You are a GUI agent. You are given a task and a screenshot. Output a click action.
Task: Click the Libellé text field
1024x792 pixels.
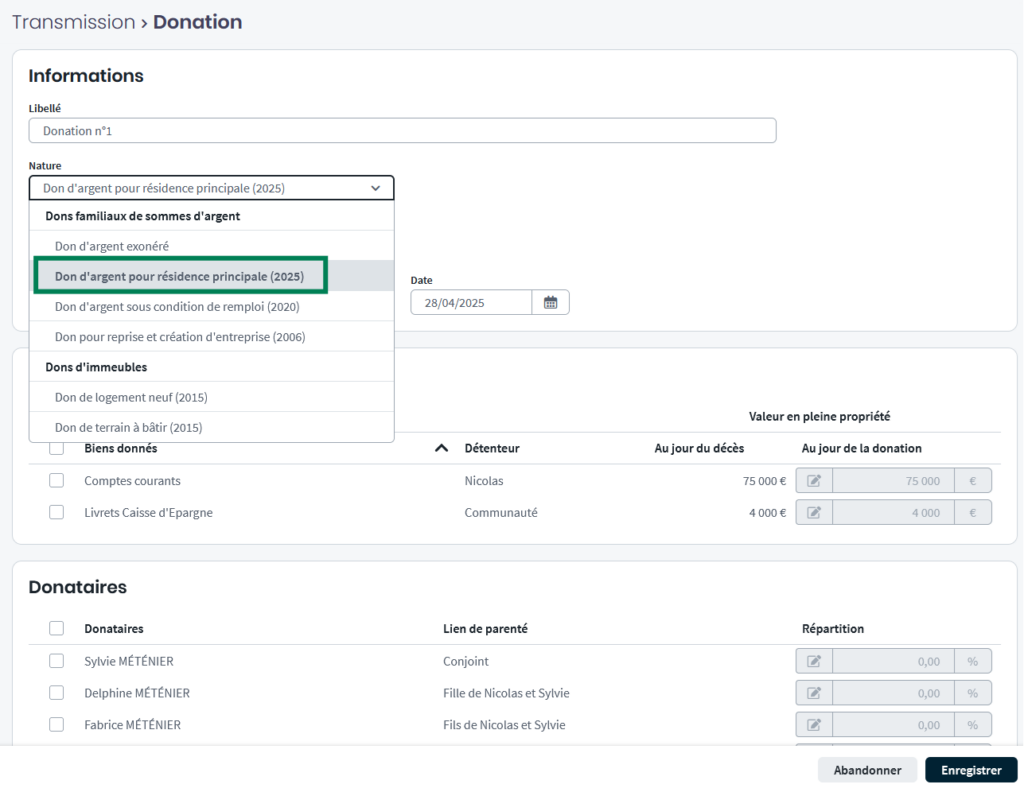(402, 131)
